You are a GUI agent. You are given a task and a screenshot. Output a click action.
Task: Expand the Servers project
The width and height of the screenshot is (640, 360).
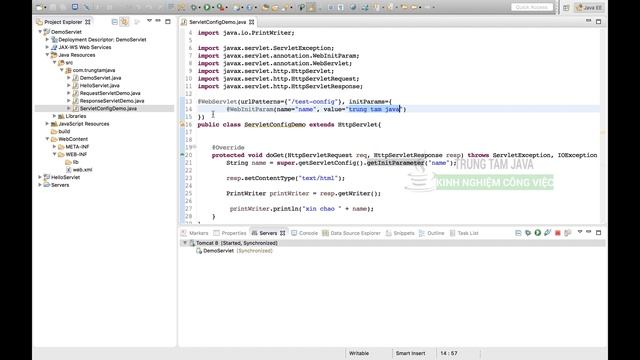[40, 185]
